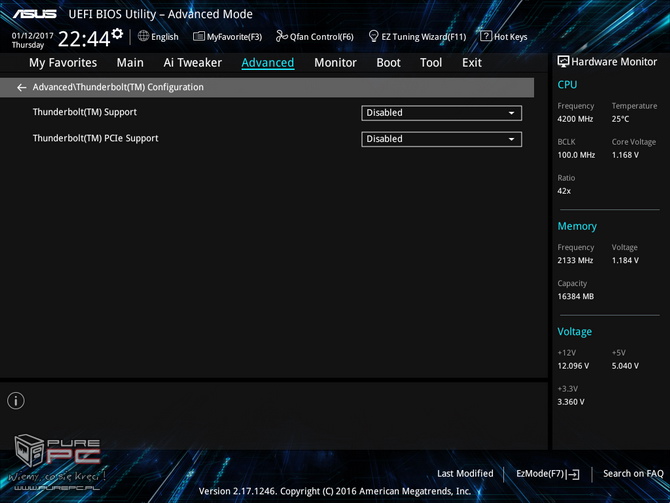Click the CPU section heading
The width and height of the screenshot is (670, 503).
pos(567,85)
